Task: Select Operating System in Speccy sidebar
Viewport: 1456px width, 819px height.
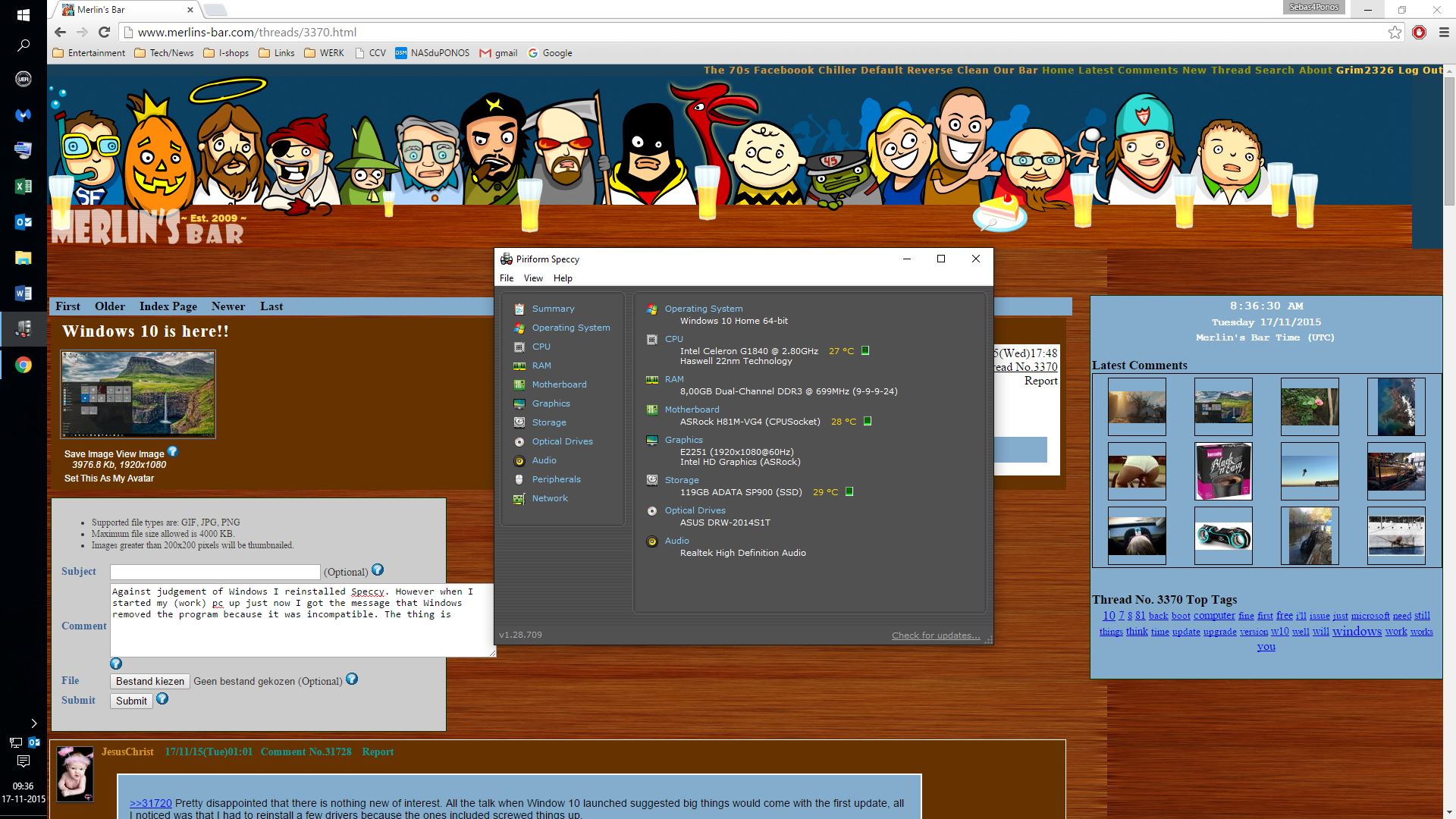Action: (570, 328)
